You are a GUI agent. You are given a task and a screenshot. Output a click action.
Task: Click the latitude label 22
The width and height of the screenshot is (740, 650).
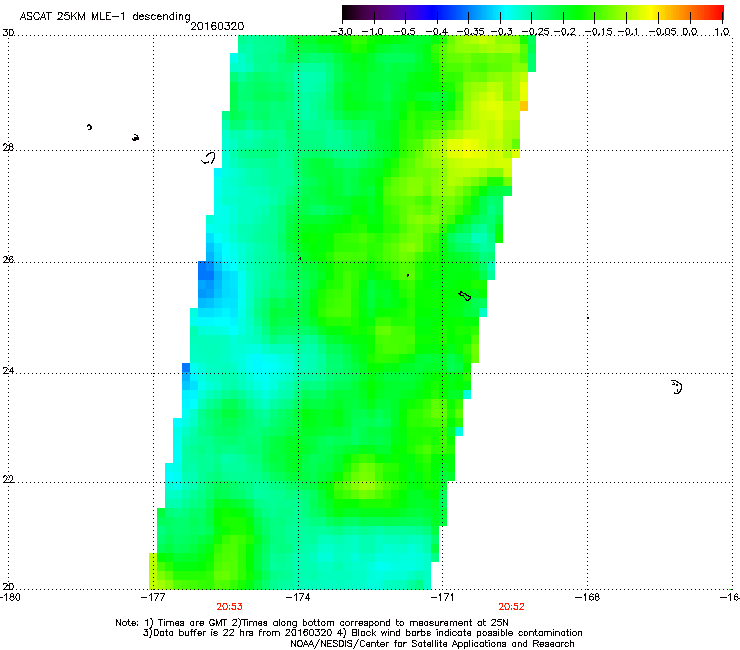click(8, 480)
